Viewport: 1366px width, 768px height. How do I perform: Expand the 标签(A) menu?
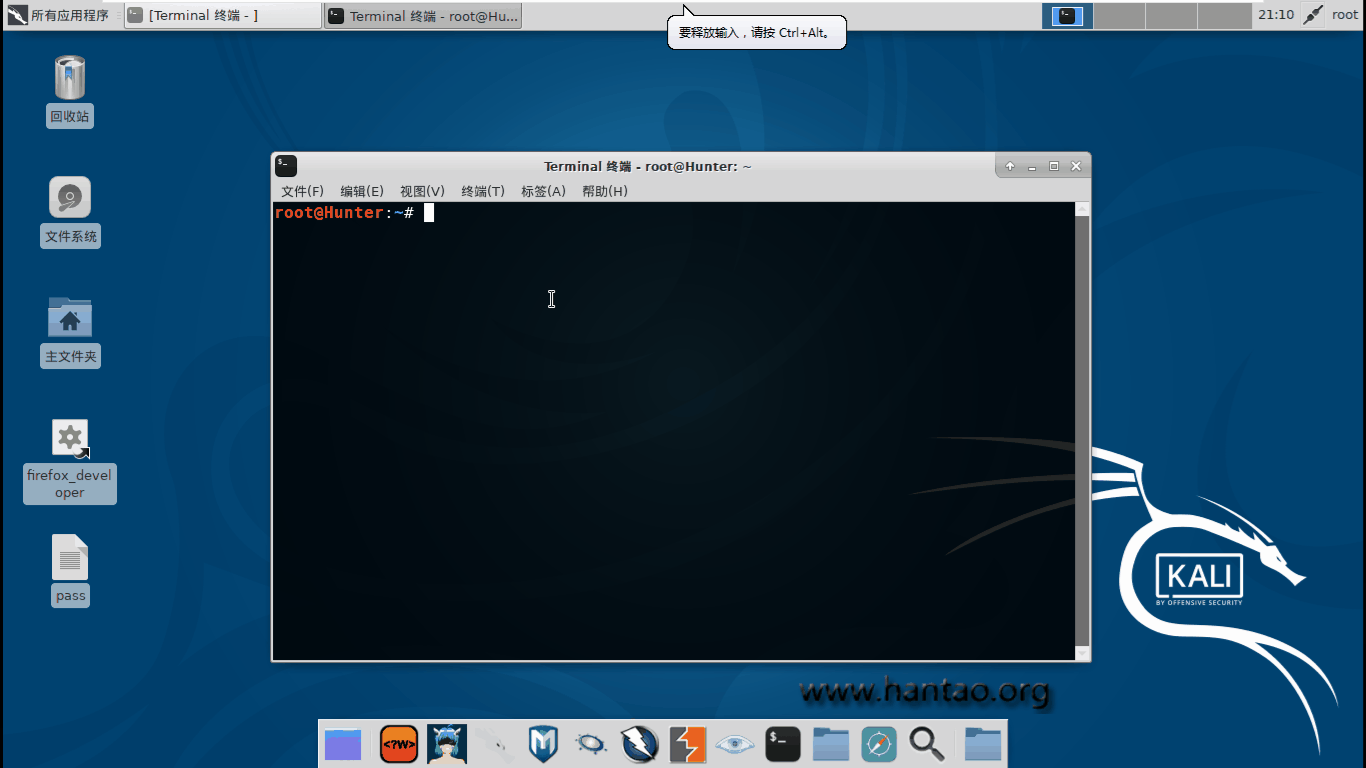pos(543,191)
